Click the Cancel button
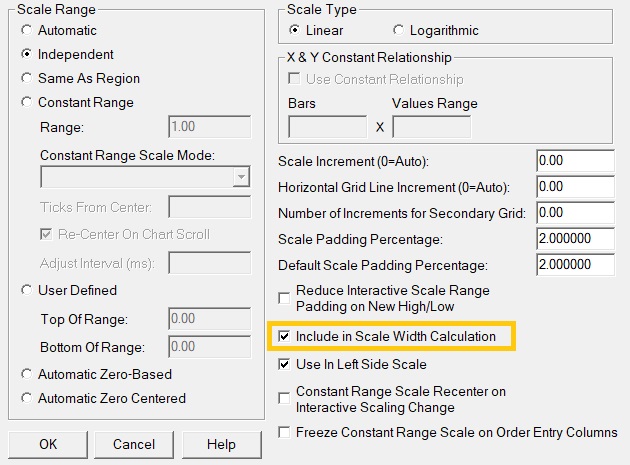Viewport: 630px width, 465px height. 134,444
